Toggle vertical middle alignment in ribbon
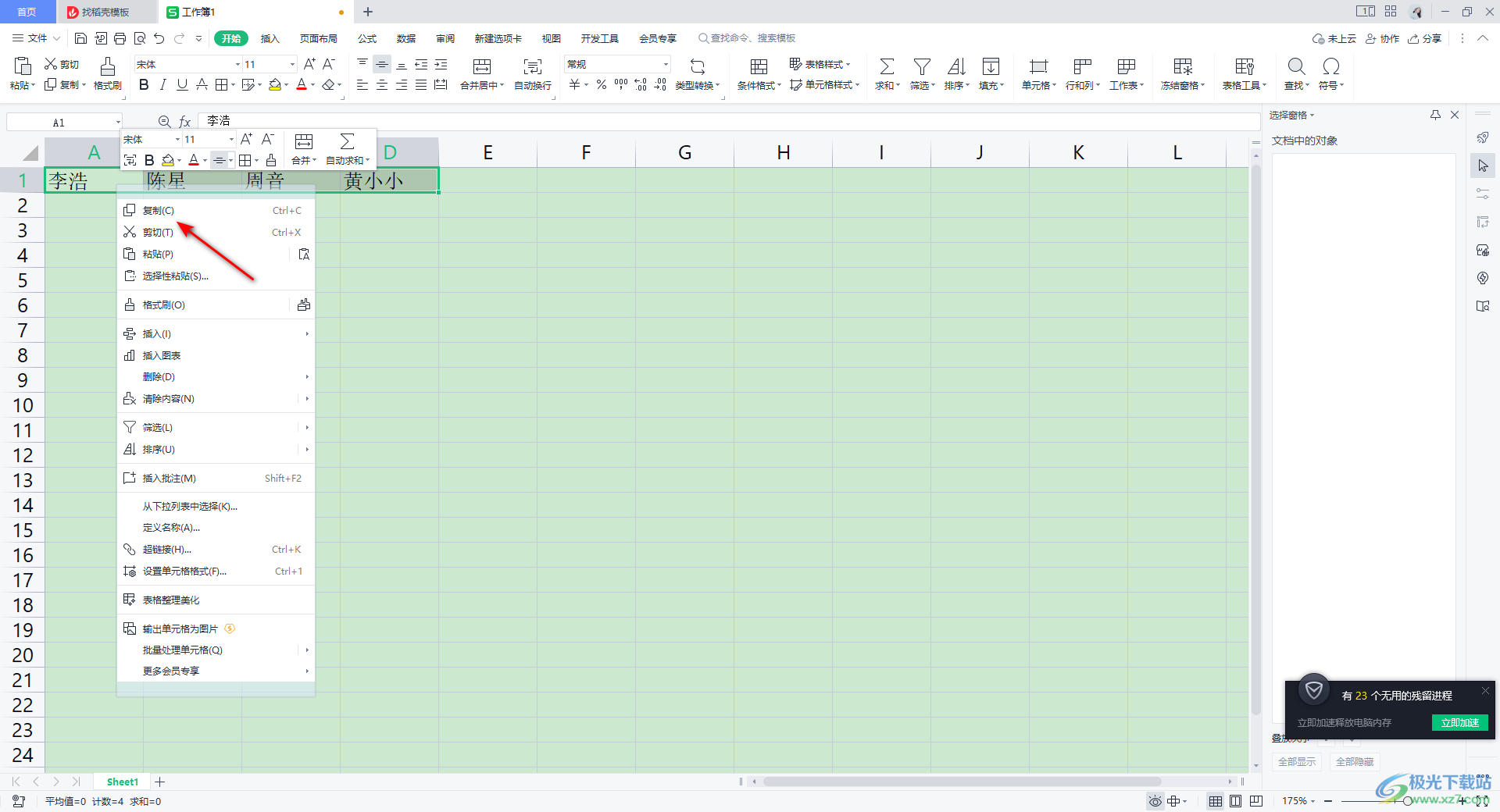The height and width of the screenshot is (812, 1500). [382, 65]
